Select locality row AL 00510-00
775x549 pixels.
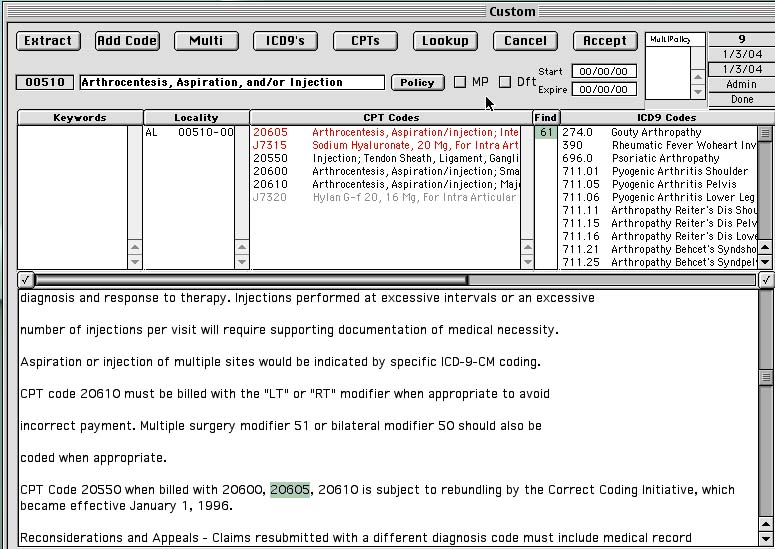[189, 132]
